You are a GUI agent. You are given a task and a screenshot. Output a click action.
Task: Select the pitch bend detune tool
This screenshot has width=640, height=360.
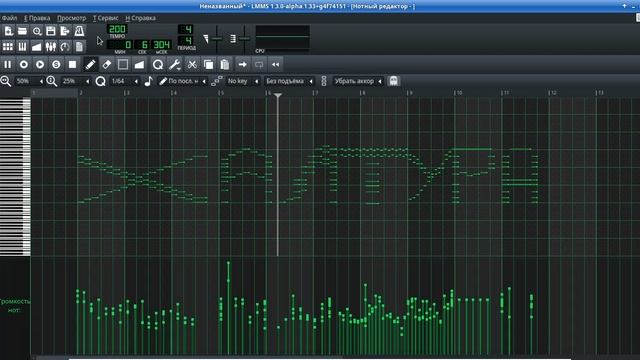[x=139, y=64]
